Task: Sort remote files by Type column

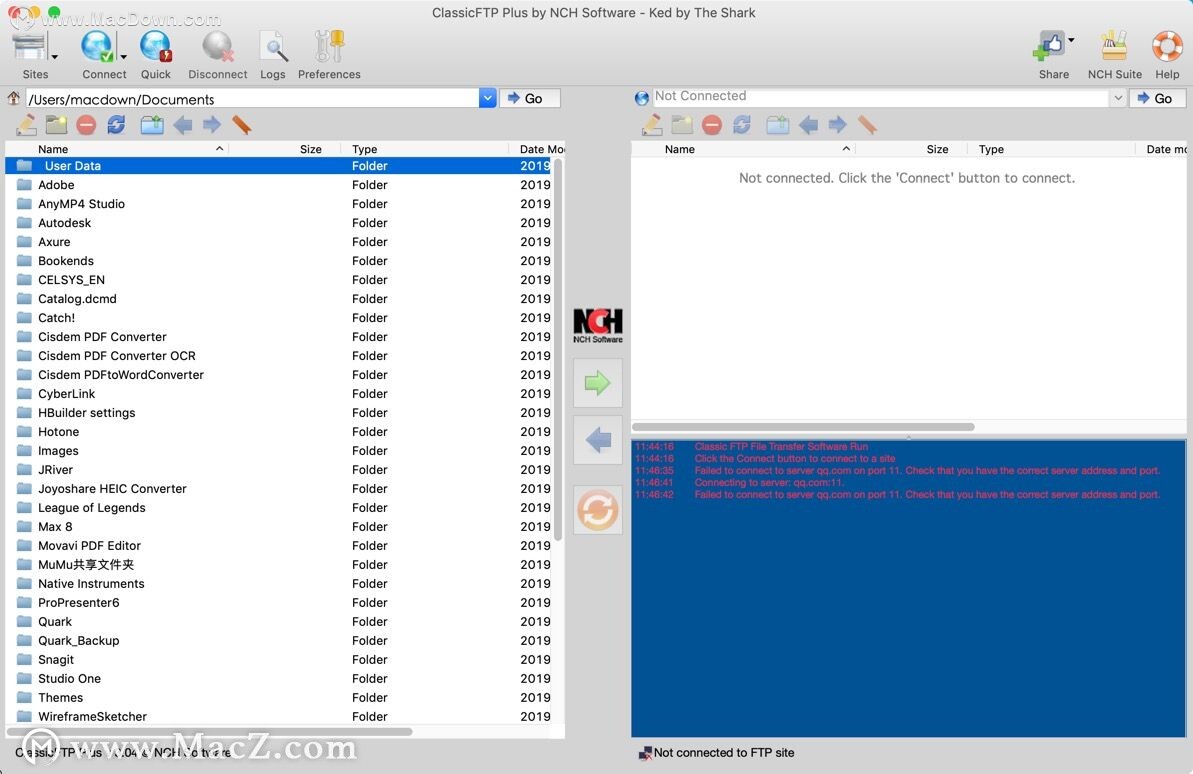Action: point(1051,149)
